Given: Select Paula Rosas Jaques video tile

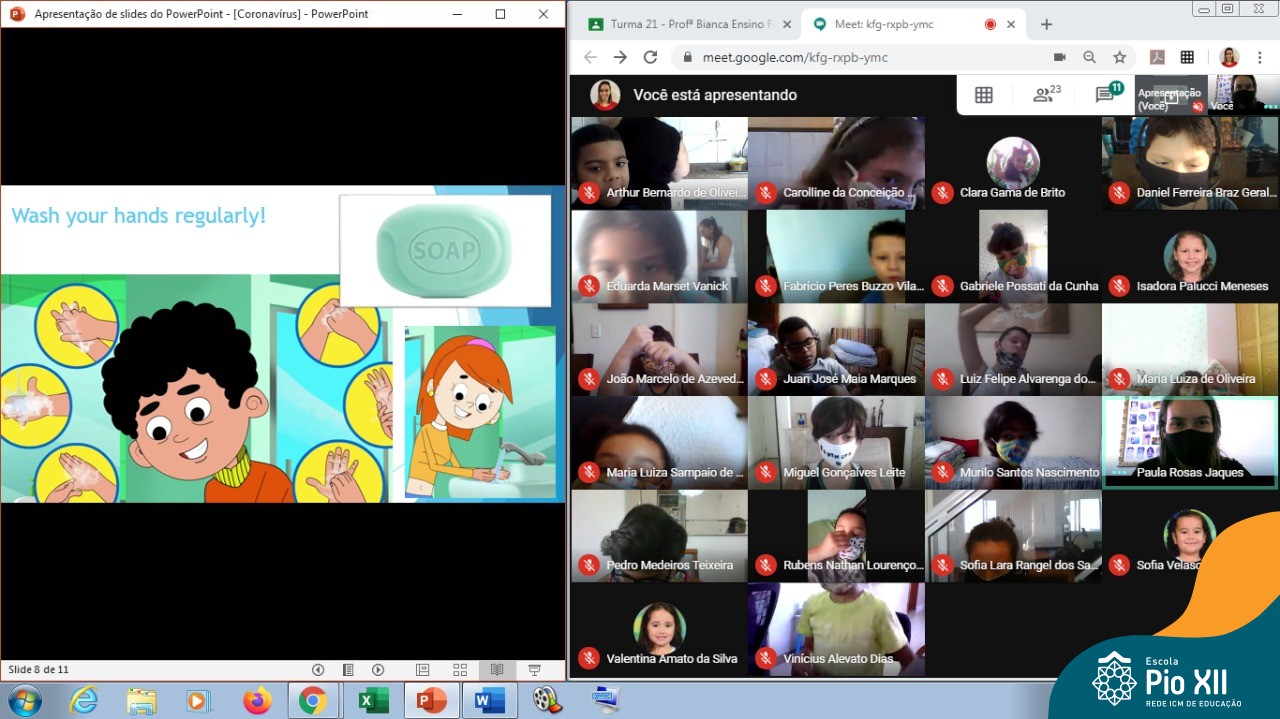Looking at the screenshot, I should (1189, 443).
